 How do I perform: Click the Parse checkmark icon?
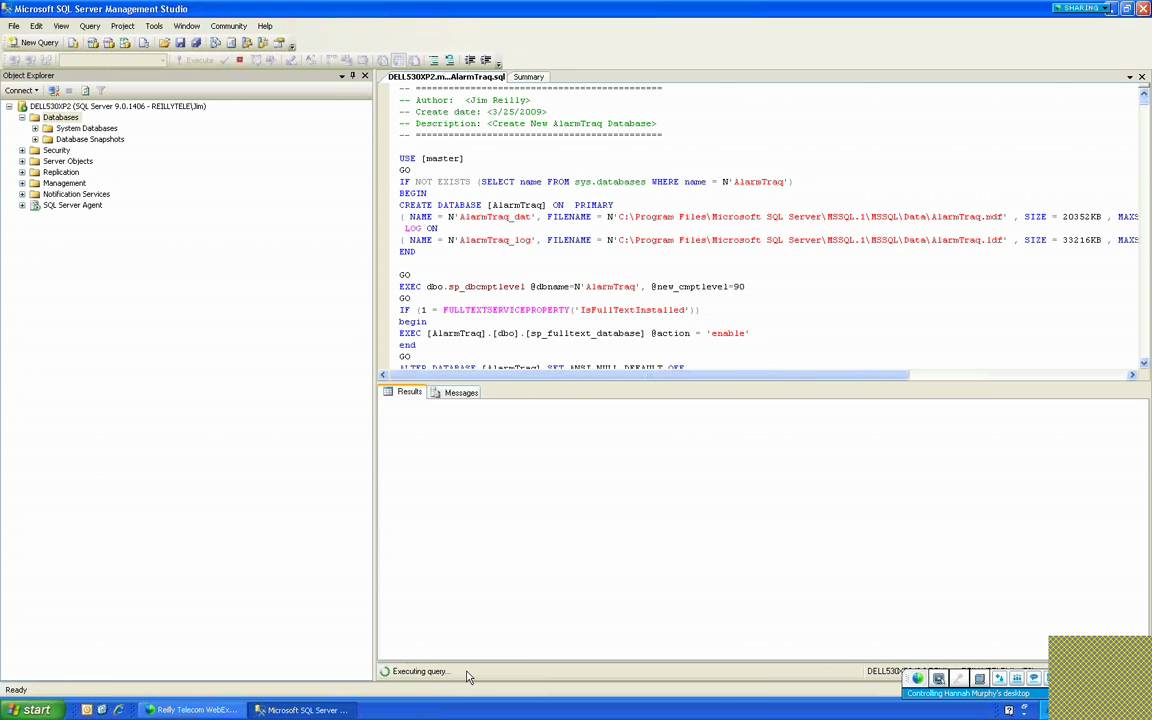(225, 60)
